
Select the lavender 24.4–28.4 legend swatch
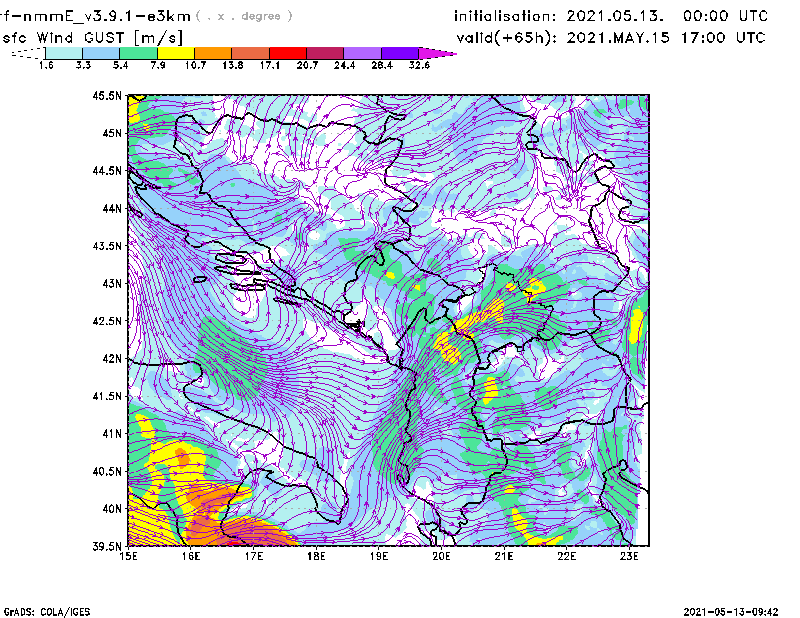tap(362, 53)
